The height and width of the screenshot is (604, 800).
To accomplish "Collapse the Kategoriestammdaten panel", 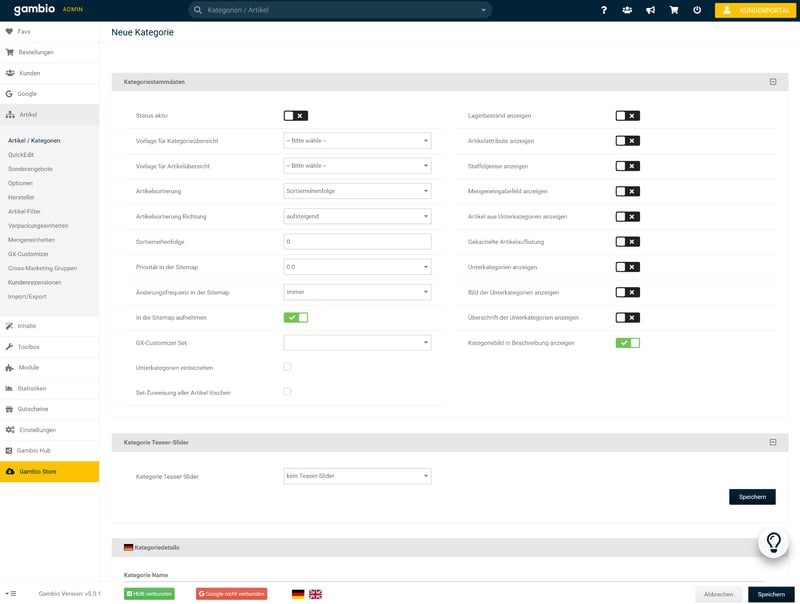I will [773, 82].
